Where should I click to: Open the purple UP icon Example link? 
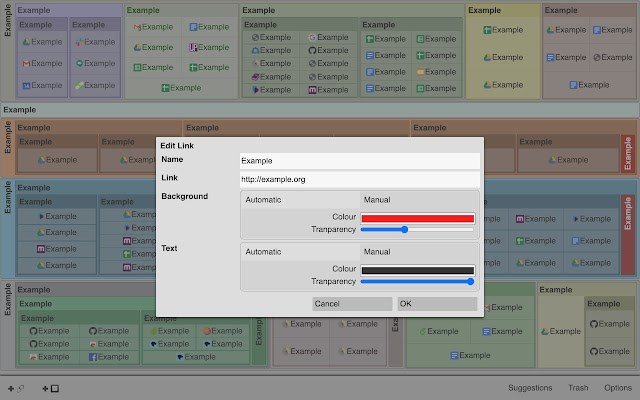click(209, 47)
